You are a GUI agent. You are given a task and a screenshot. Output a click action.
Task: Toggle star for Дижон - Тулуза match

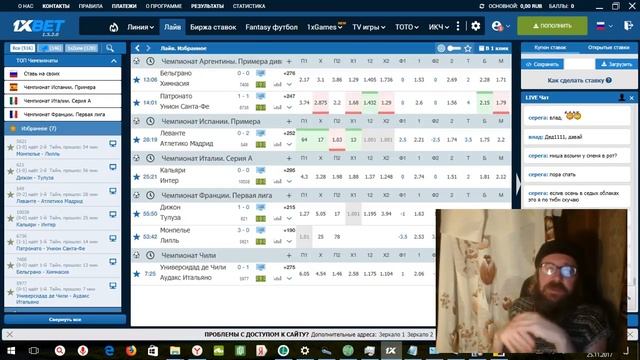(x=136, y=213)
